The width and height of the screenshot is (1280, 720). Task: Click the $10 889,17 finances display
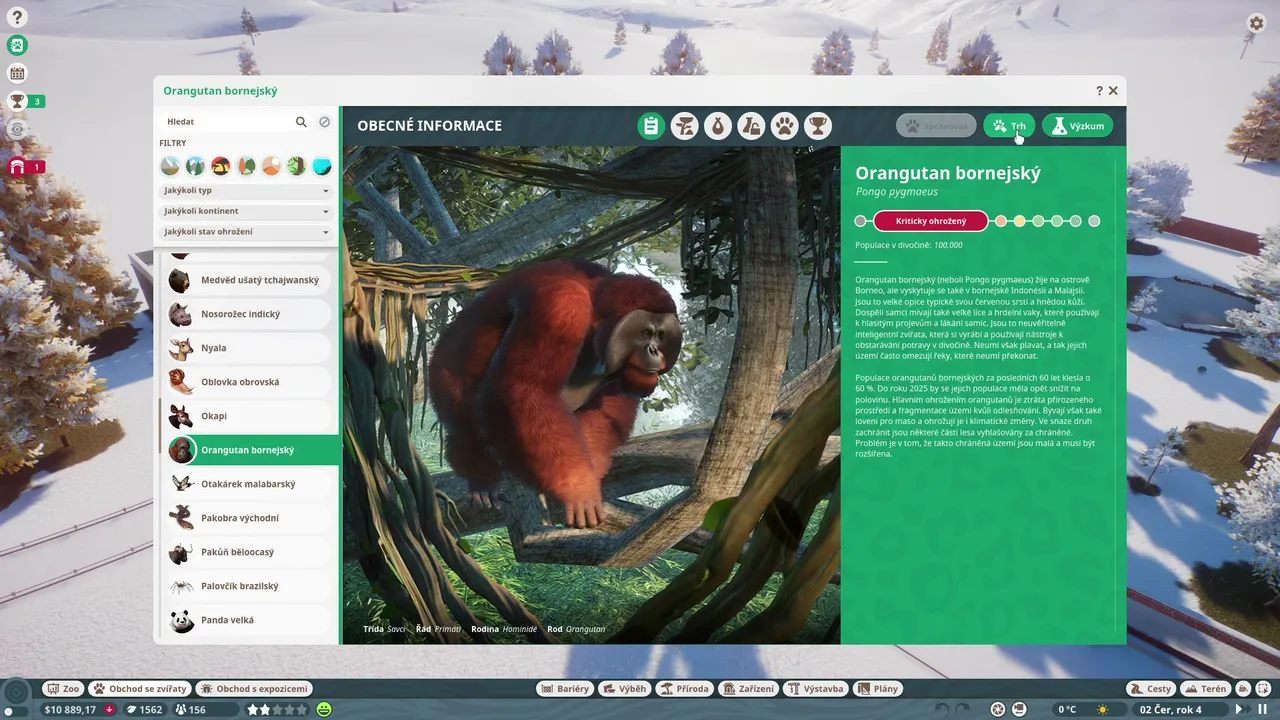[x=79, y=709]
